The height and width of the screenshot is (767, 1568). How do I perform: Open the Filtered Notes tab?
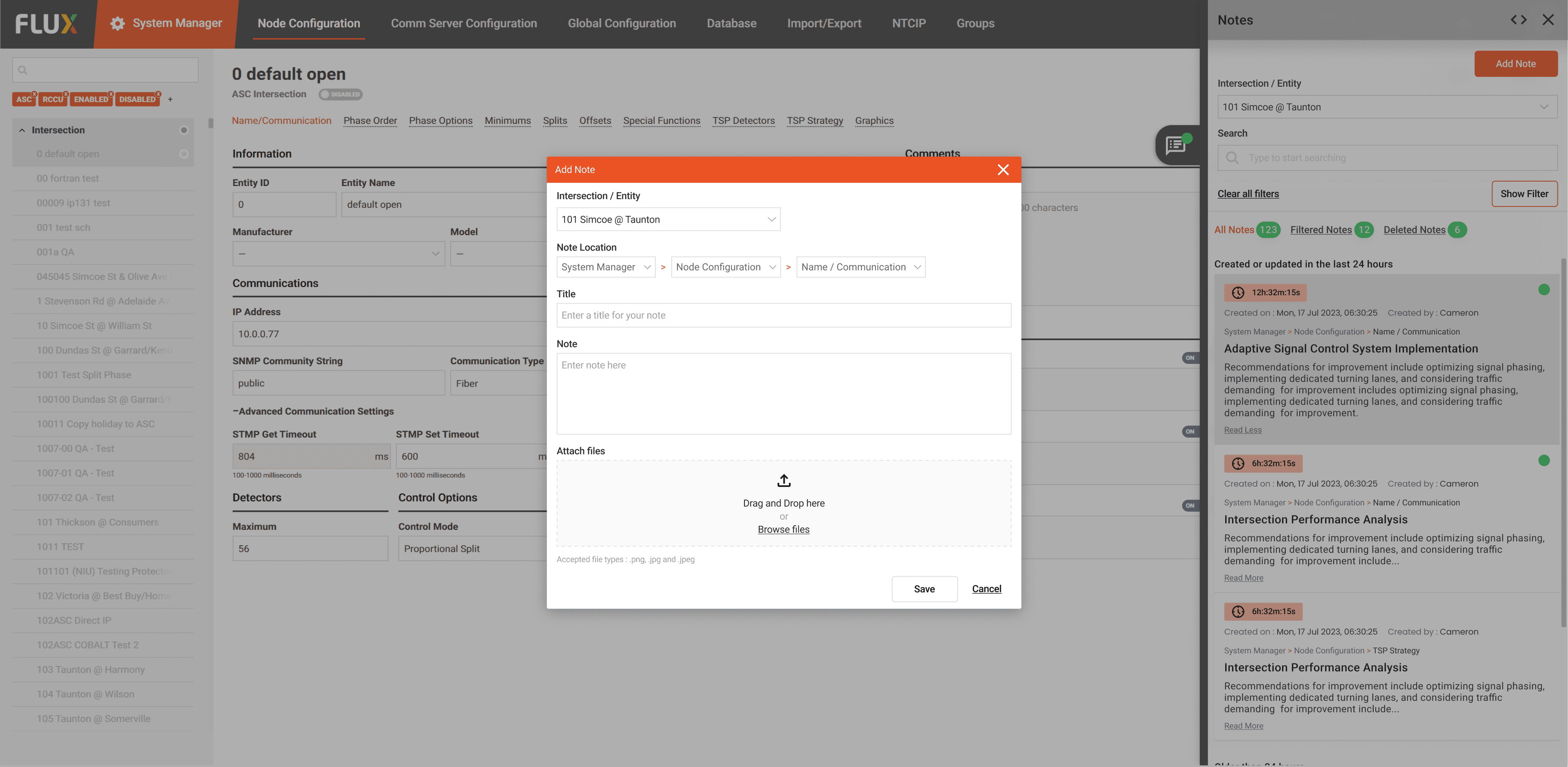click(x=1320, y=229)
